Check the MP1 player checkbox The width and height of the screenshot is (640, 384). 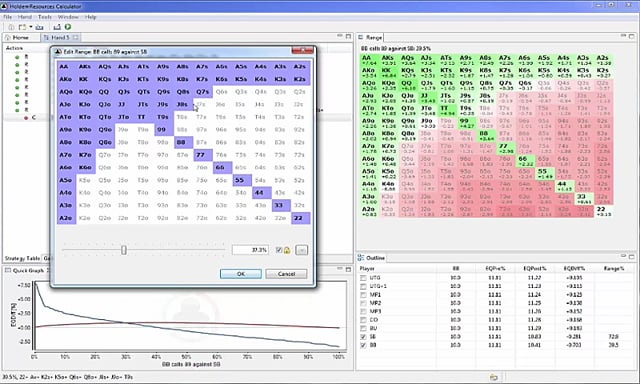(x=363, y=295)
